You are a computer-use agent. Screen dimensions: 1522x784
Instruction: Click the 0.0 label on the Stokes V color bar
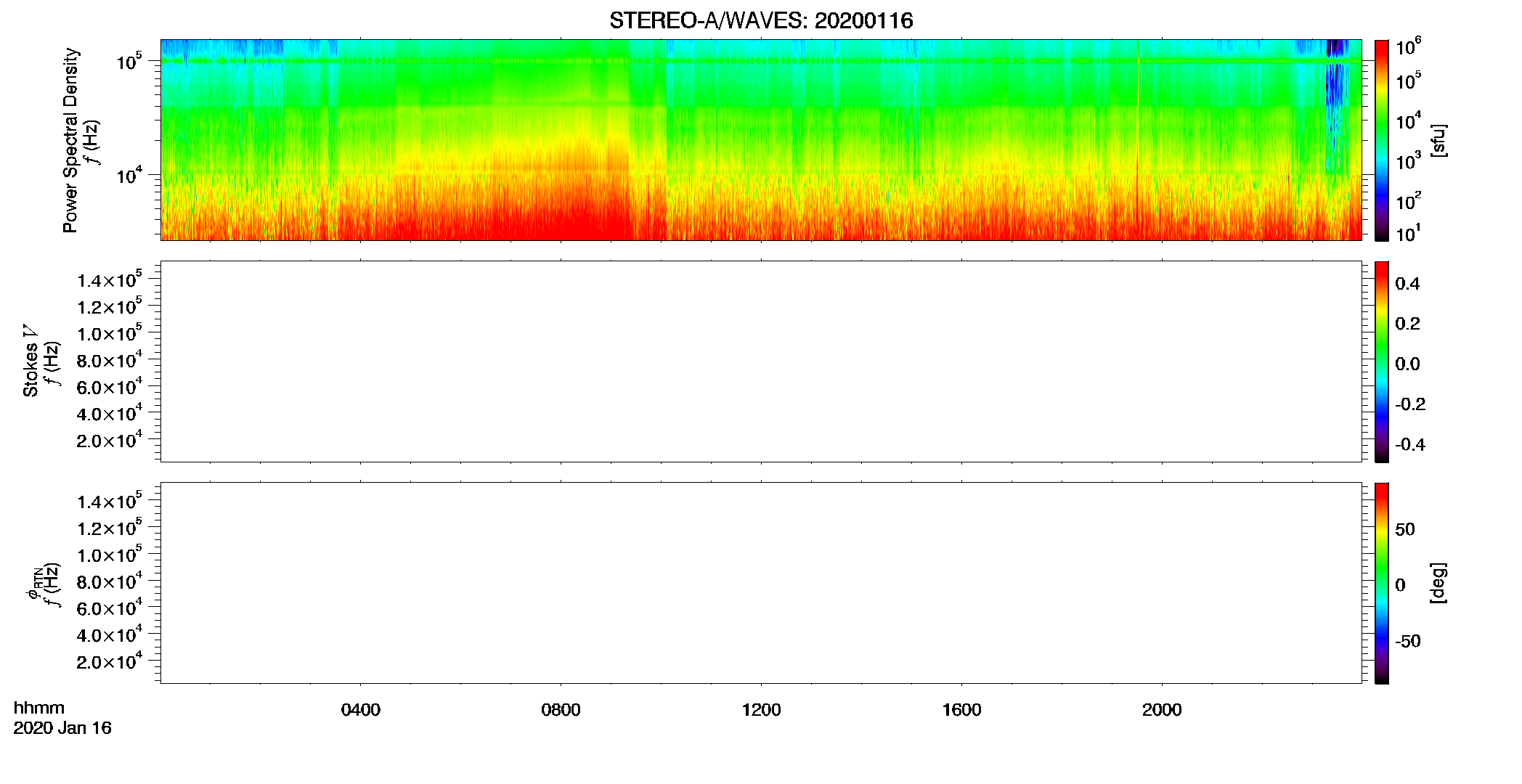[x=1407, y=364]
